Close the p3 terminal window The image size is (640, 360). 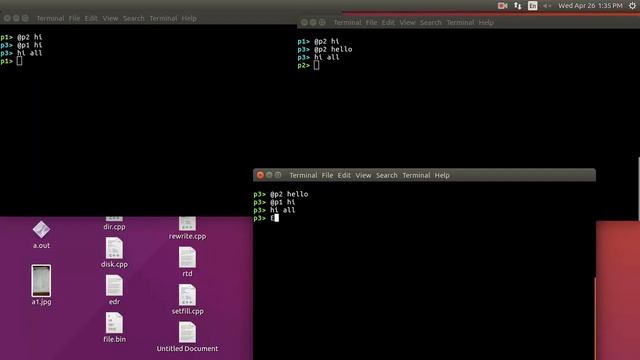(260, 175)
